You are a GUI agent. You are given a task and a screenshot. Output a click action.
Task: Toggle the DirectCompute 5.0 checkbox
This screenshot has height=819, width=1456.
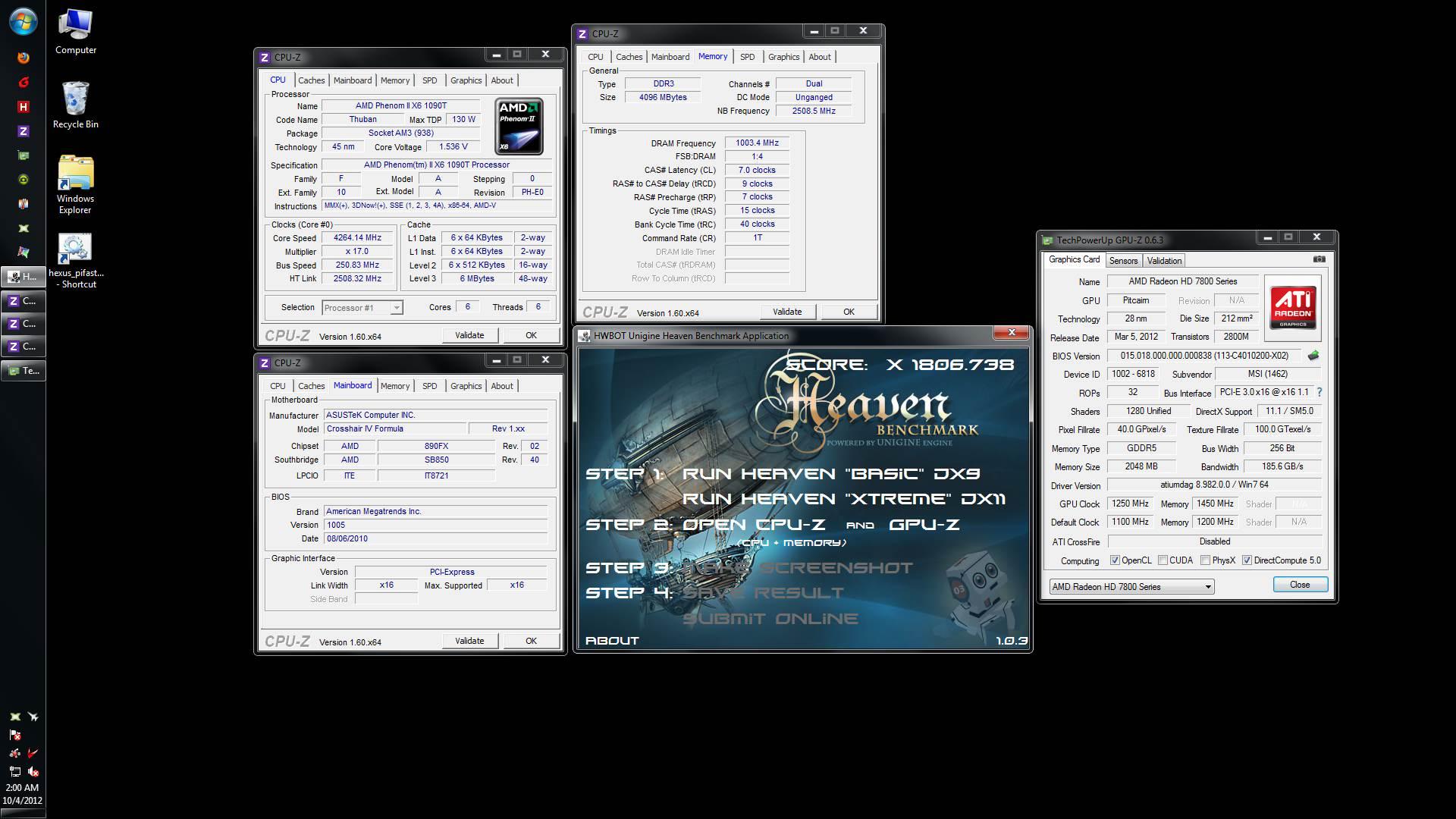pyautogui.click(x=1247, y=560)
